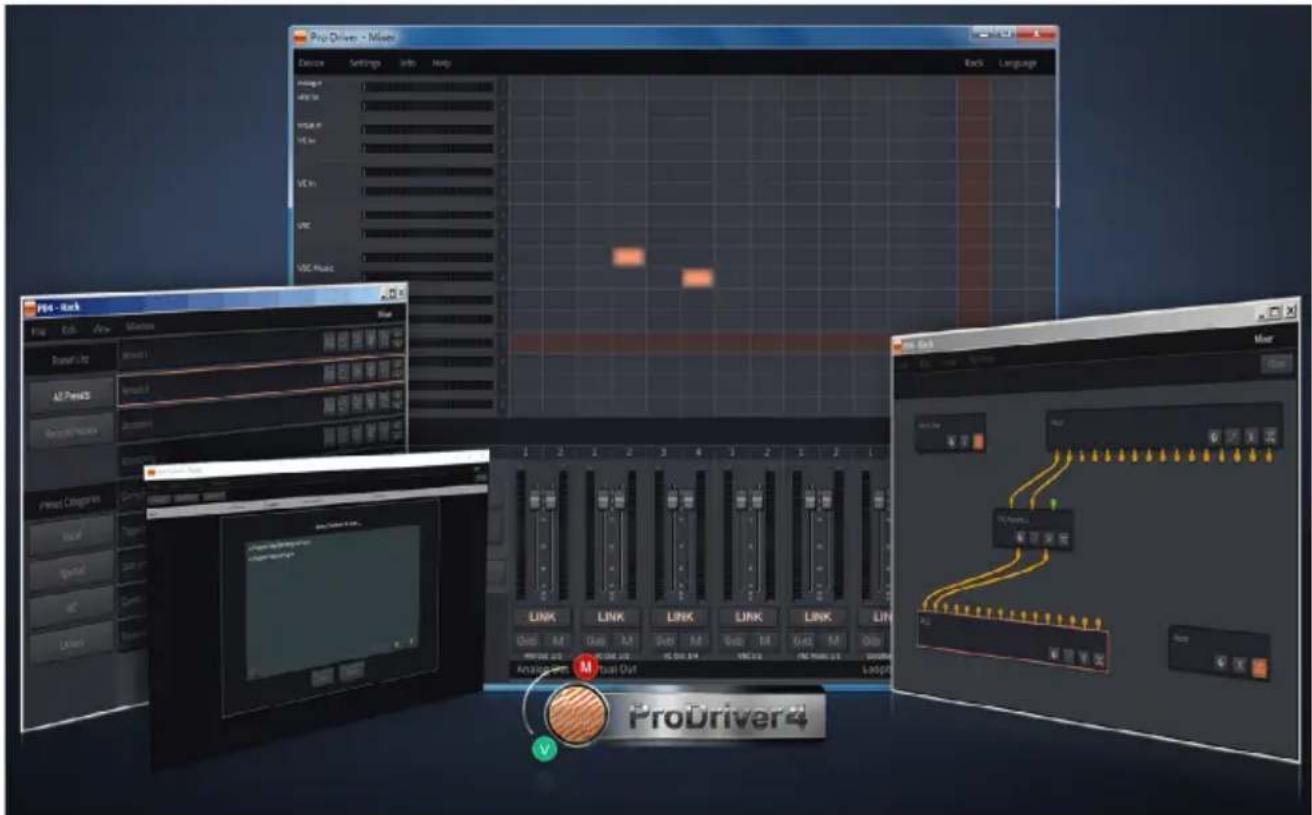Open the File menu in the PB4 Rack preset window
The width and height of the screenshot is (1312, 815).
[x=37, y=331]
